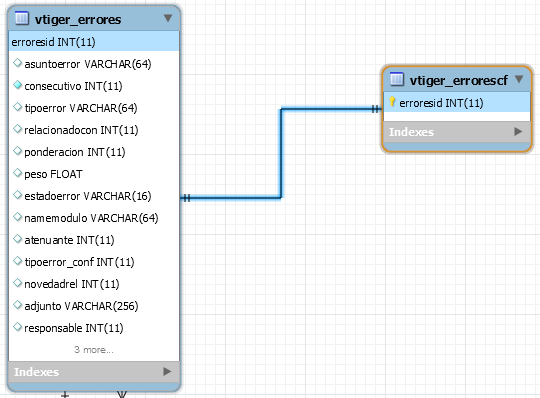The width and height of the screenshot is (540, 398).
Task: Click the diamond icon next to atenuante
Action: click(x=17, y=239)
